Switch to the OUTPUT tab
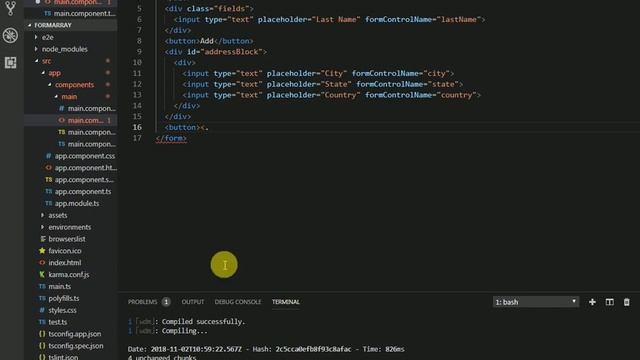Screen dimensions: 640x360 [193, 302]
